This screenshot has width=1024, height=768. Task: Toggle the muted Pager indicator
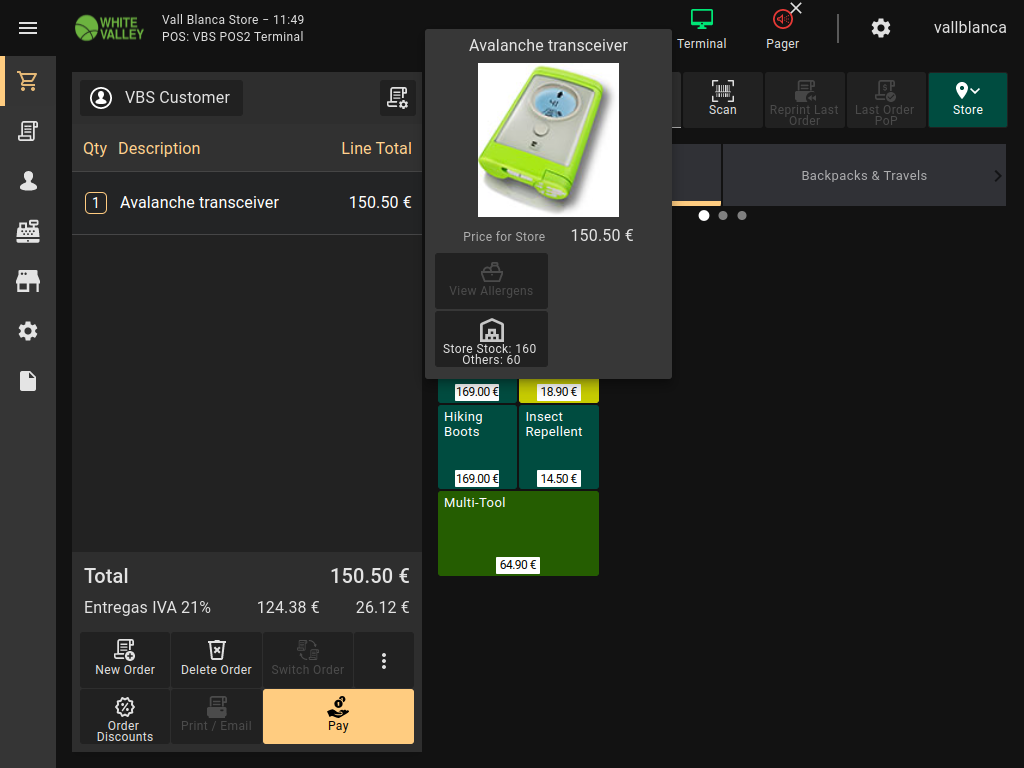coord(782,28)
